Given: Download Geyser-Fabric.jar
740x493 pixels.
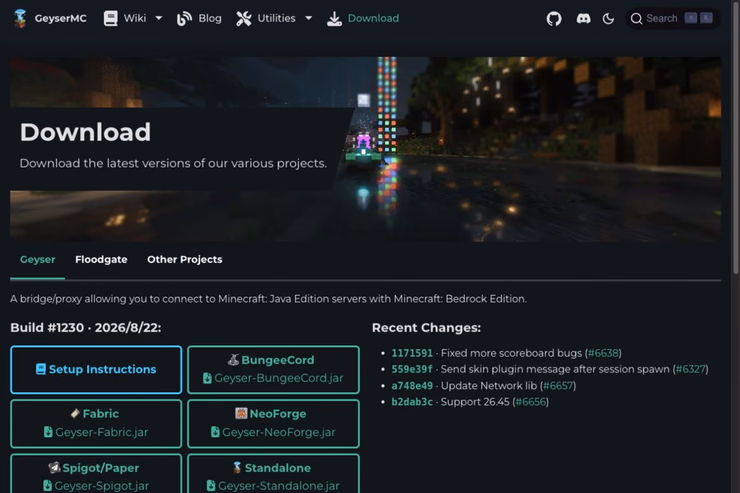Looking at the screenshot, I should pos(96,423).
